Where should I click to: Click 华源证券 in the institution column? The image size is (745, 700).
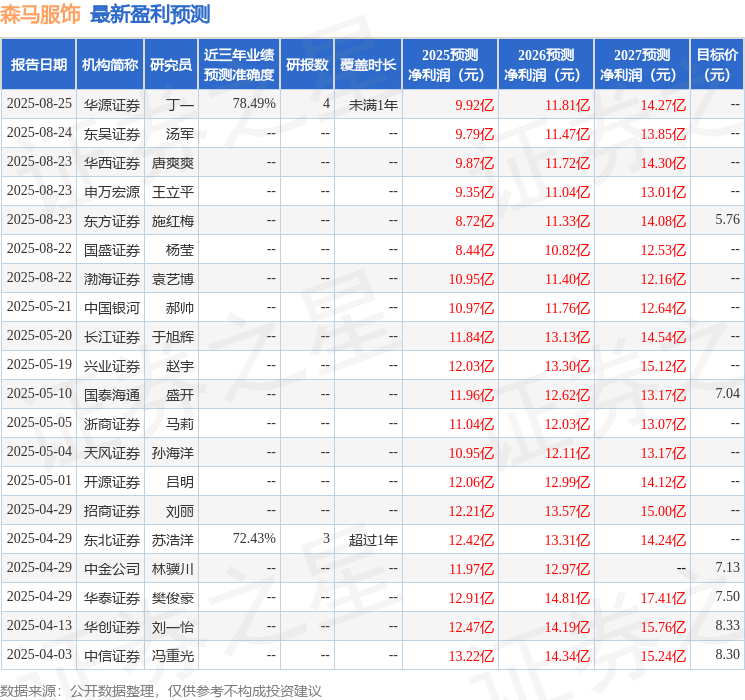pos(111,105)
